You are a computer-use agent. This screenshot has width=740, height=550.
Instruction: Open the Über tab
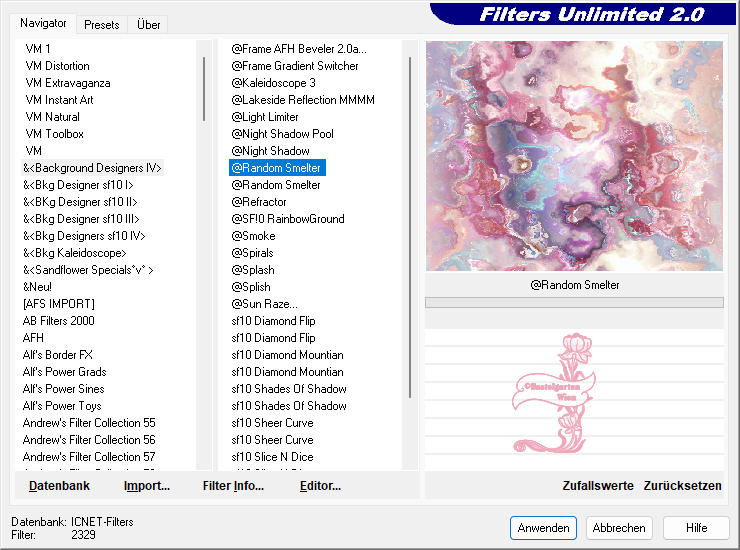[148, 25]
